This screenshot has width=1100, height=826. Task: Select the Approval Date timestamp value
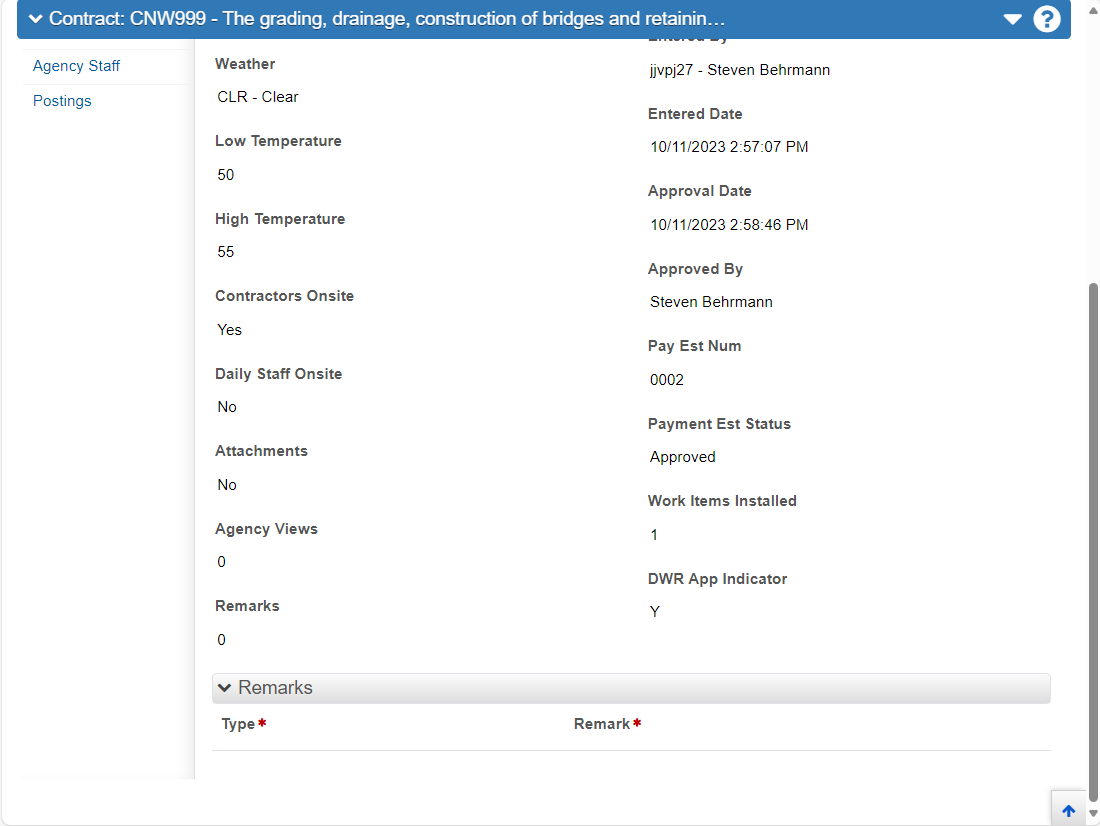click(729, 225)
